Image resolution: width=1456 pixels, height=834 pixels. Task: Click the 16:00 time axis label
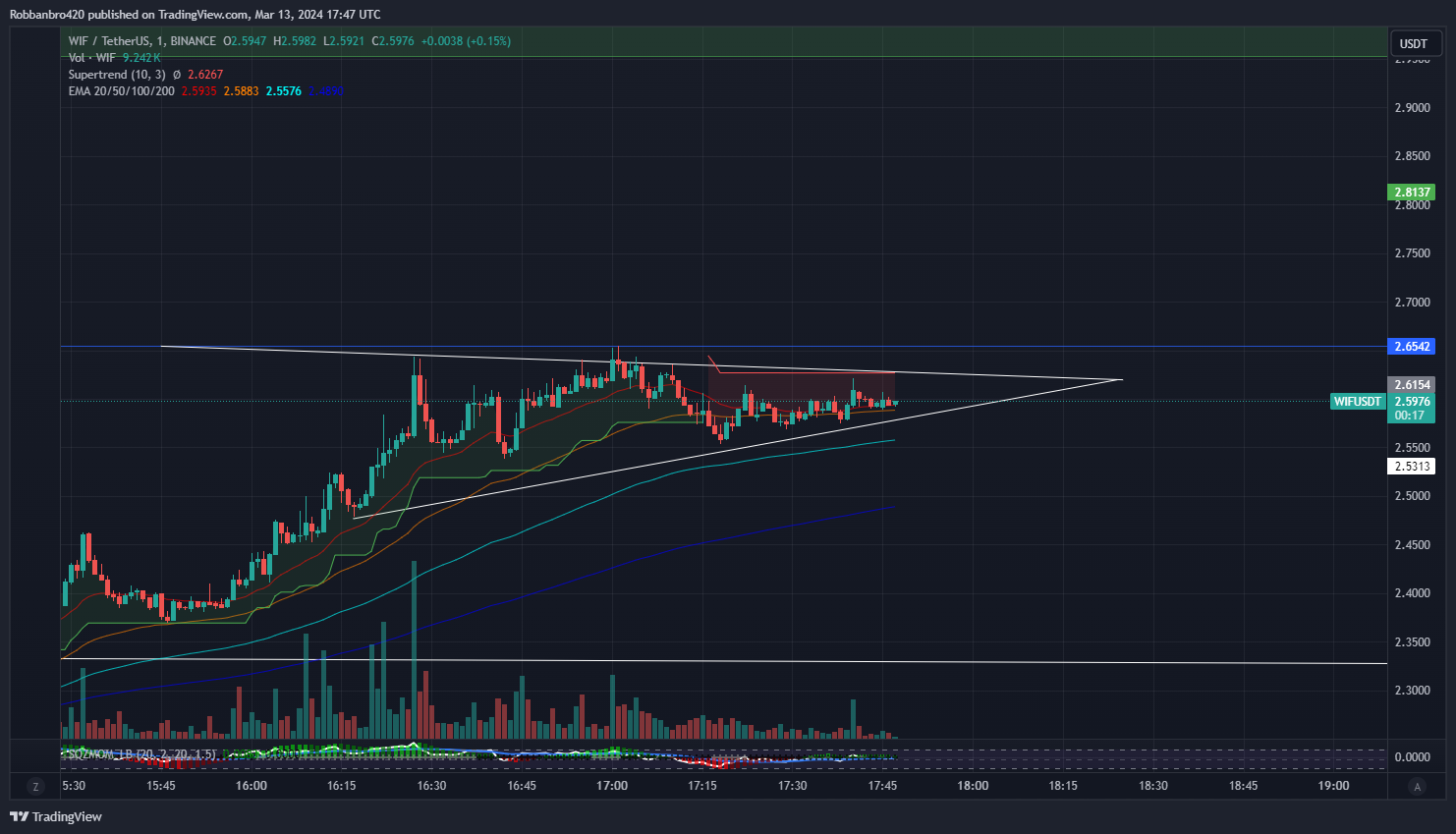(x=252, y=786)
